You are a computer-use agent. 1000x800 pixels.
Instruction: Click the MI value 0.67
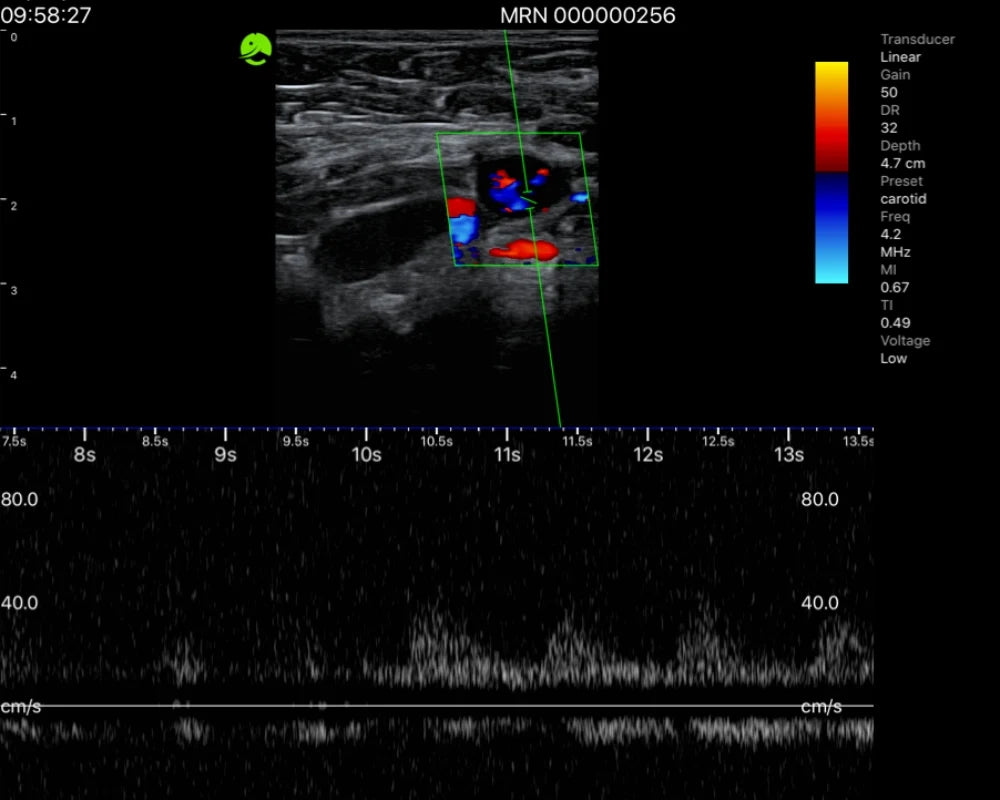point(894,288)
